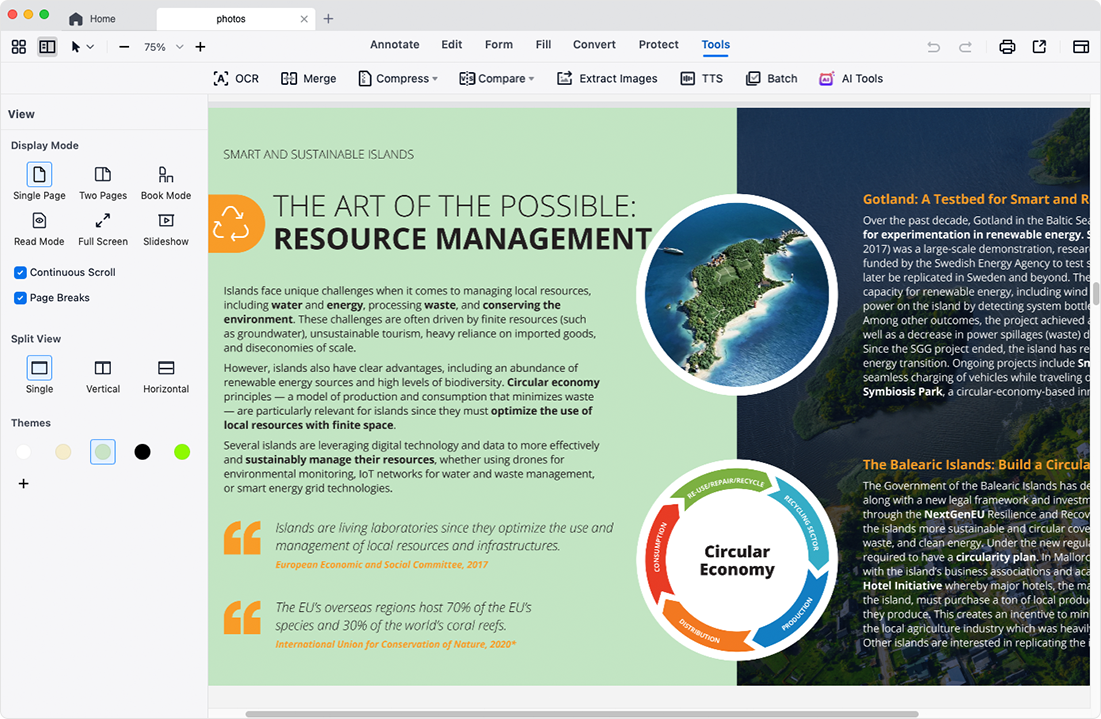Select Extract Images tool

click(x=606, y=79)
